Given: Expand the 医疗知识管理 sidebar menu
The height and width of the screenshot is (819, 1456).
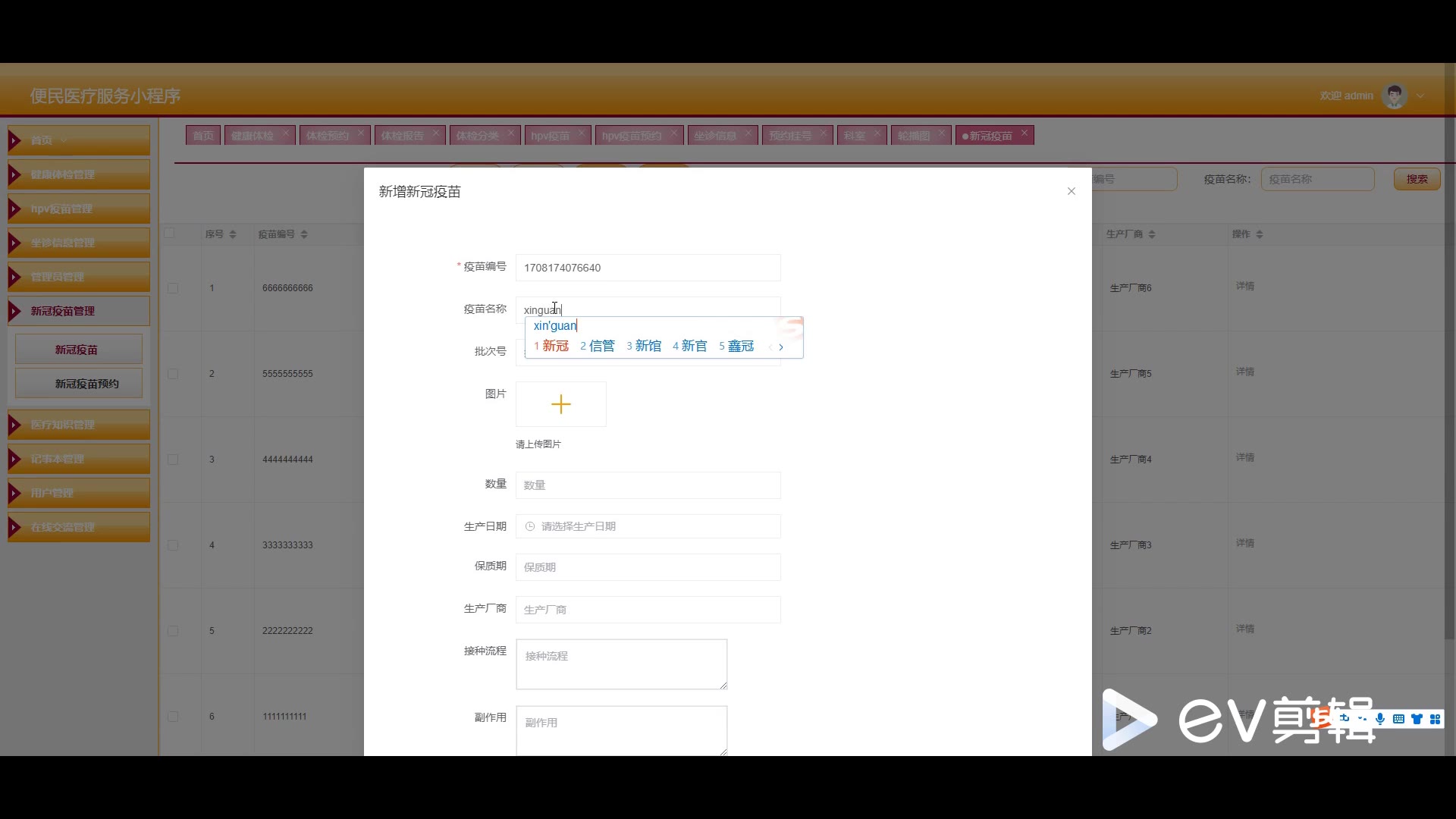Looking at the screenshot, I should (x=79, y=425).
